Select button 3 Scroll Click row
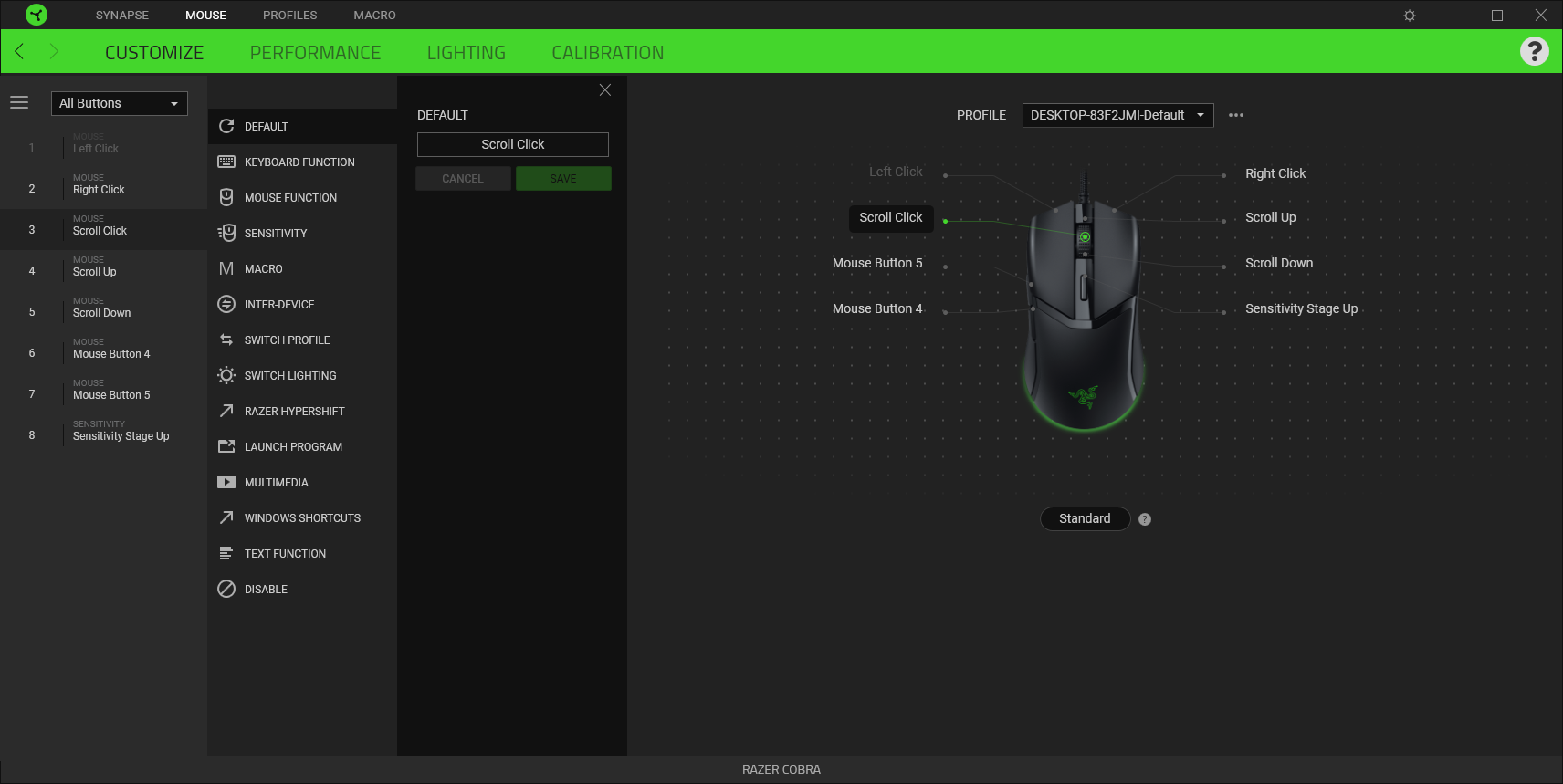The width and height of the screenshot is (1563, 784). click(x=104, y=229)
